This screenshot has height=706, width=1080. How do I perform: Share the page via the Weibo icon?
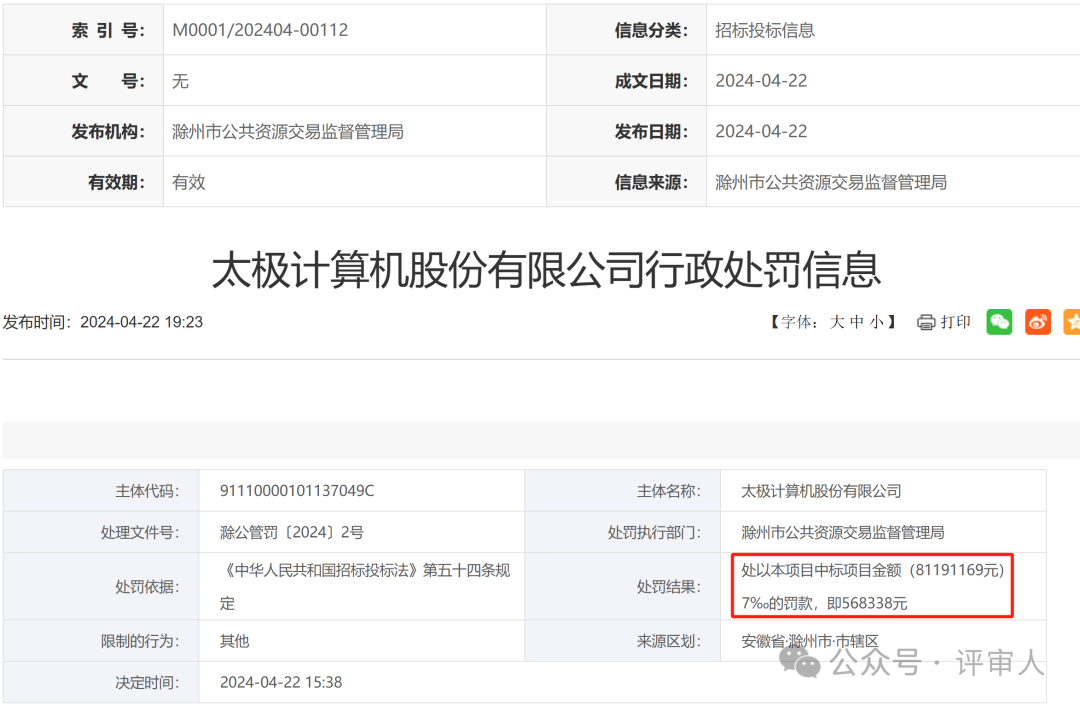tap(1038, 322)
